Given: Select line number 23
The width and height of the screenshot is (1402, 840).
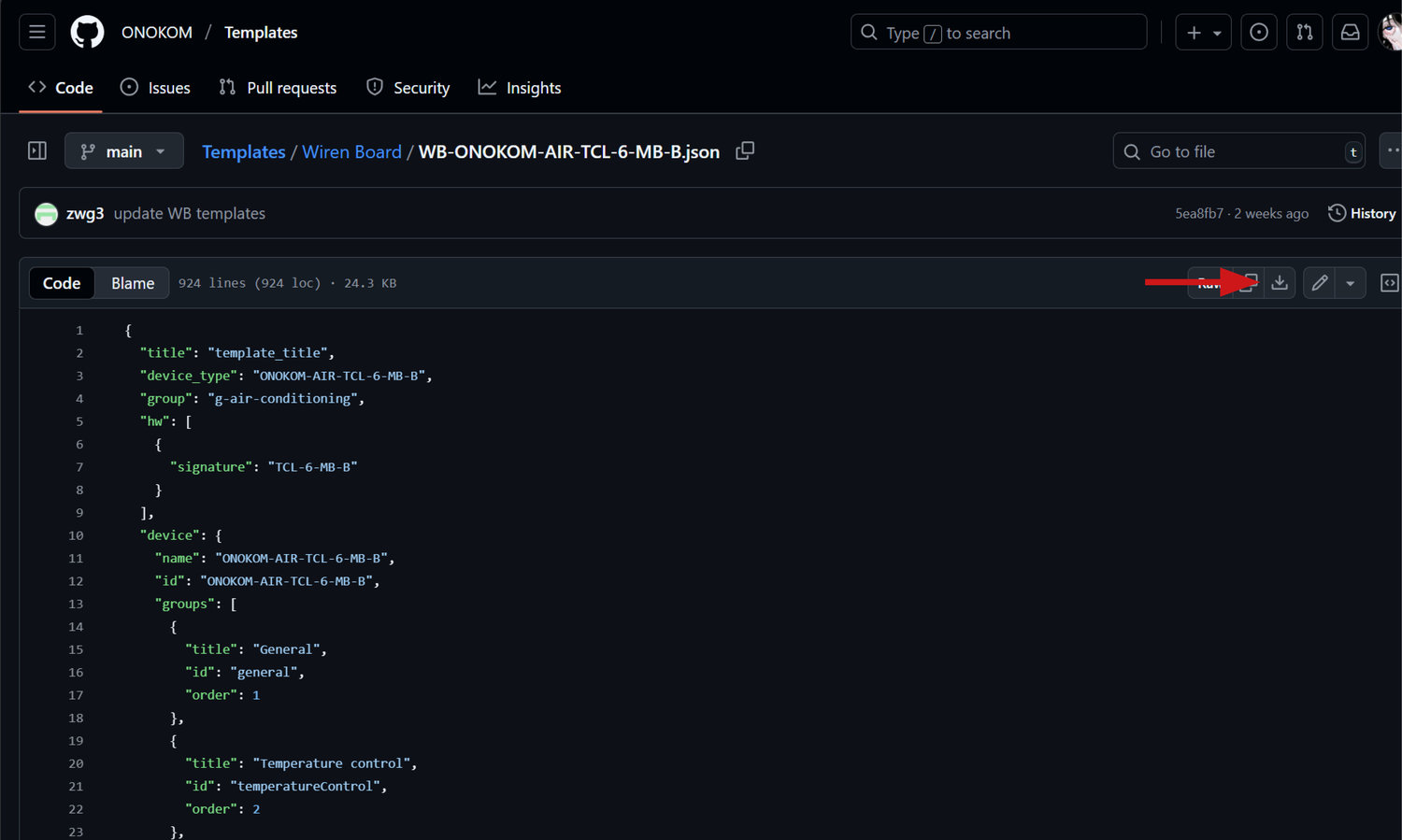Looking at the screenshot, I should pos(76,833).
